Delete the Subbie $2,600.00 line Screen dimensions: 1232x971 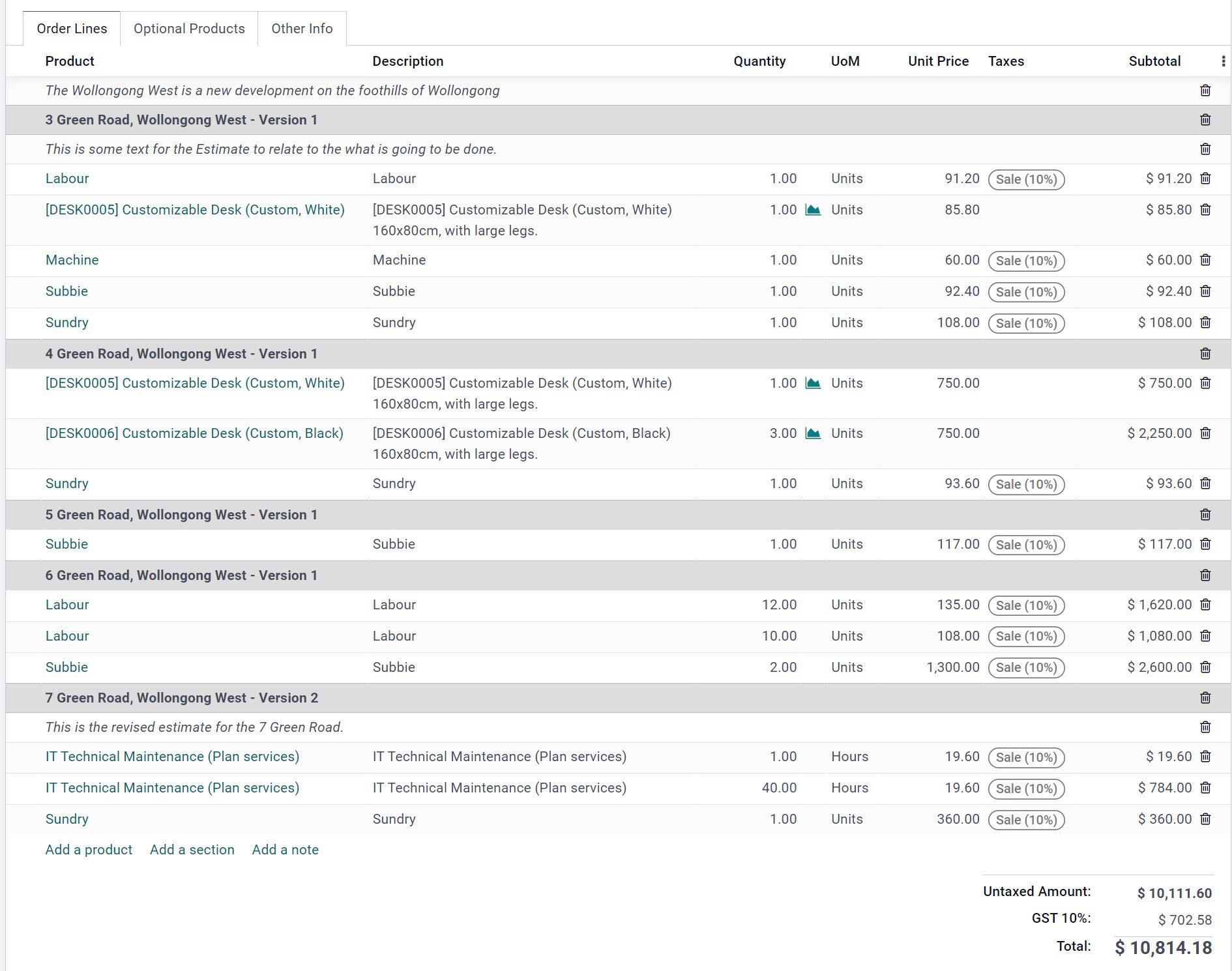coord(1205,667)
